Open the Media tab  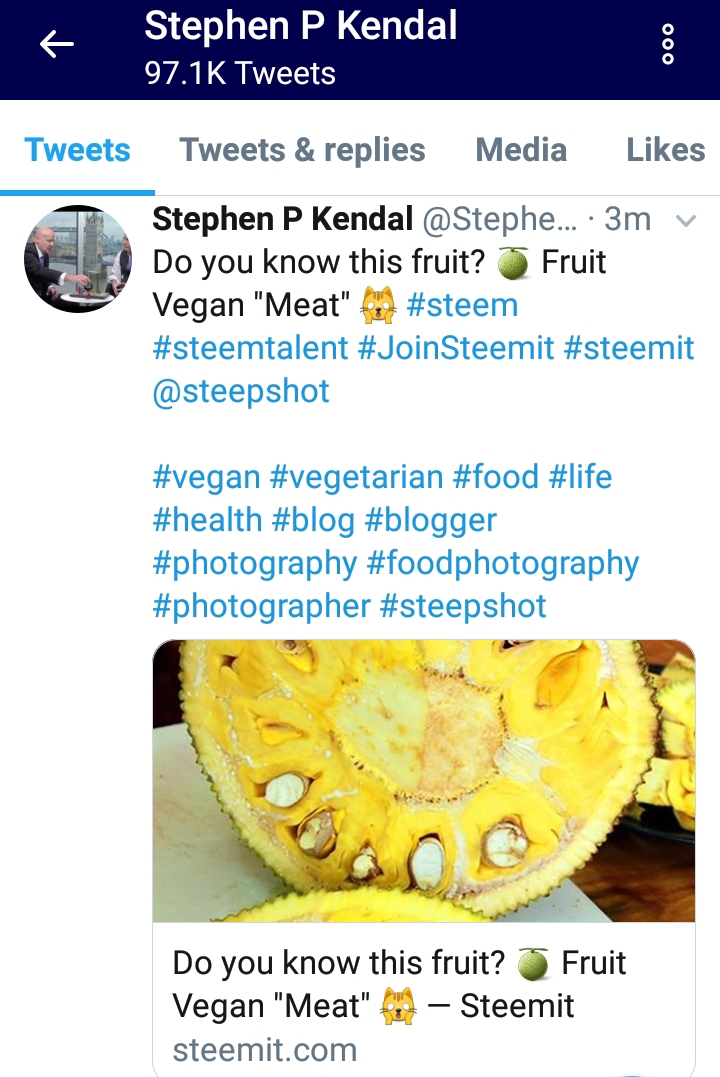(x=522, y=150)
